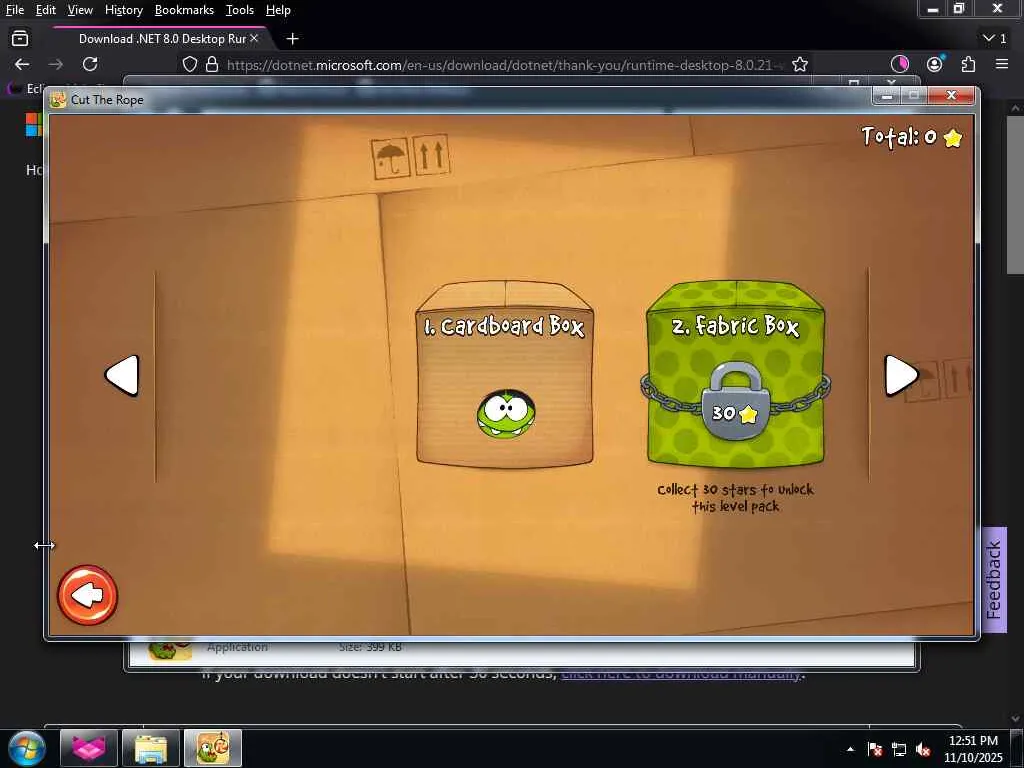Click Firefox forward navigation arrow

(x=56, y=64)
